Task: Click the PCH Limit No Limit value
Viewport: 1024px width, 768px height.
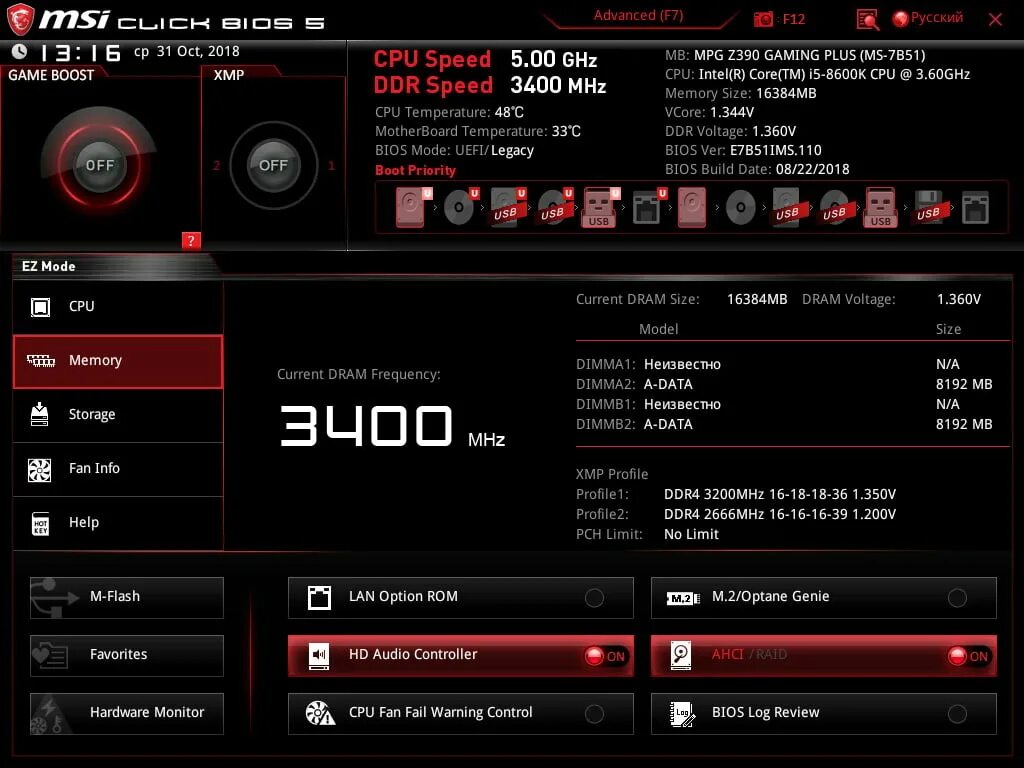Action: [x=691, y=534]
